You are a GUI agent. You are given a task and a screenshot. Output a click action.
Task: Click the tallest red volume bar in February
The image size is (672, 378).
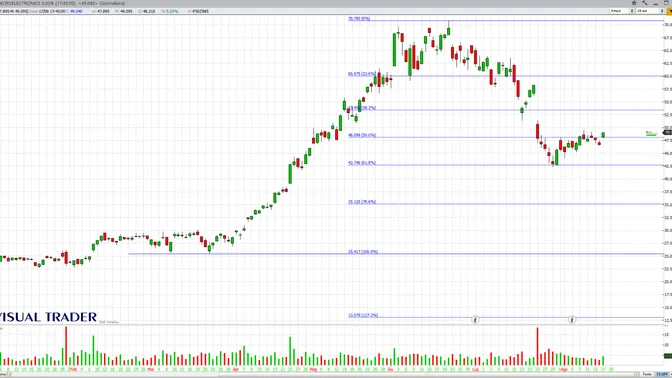(x=66, y=346)
